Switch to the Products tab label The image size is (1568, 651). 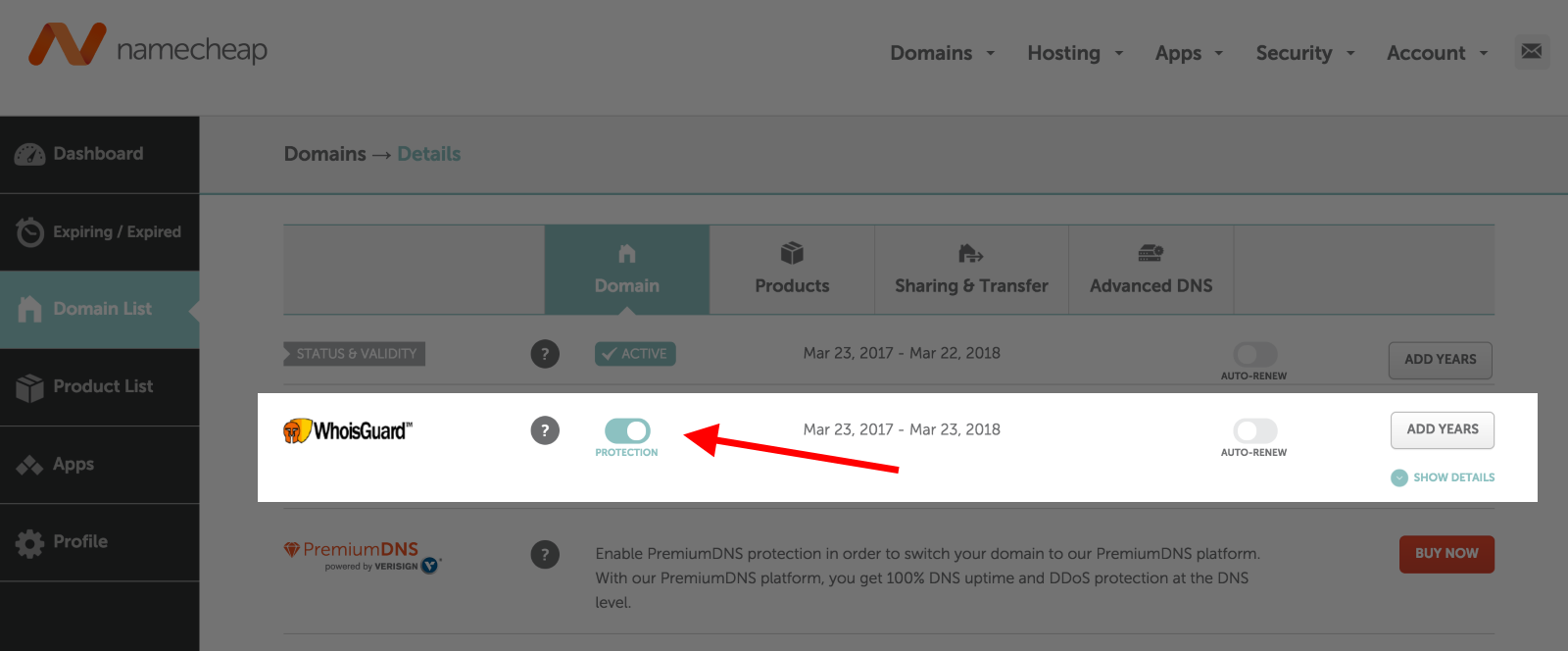click(792, 286)
